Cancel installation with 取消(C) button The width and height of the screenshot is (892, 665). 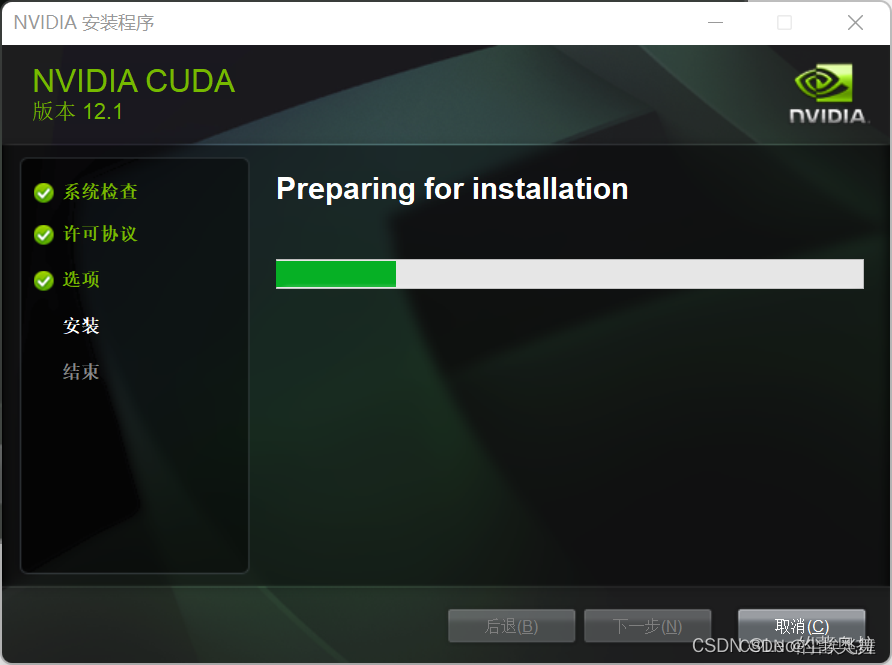(x=802, y=626)
